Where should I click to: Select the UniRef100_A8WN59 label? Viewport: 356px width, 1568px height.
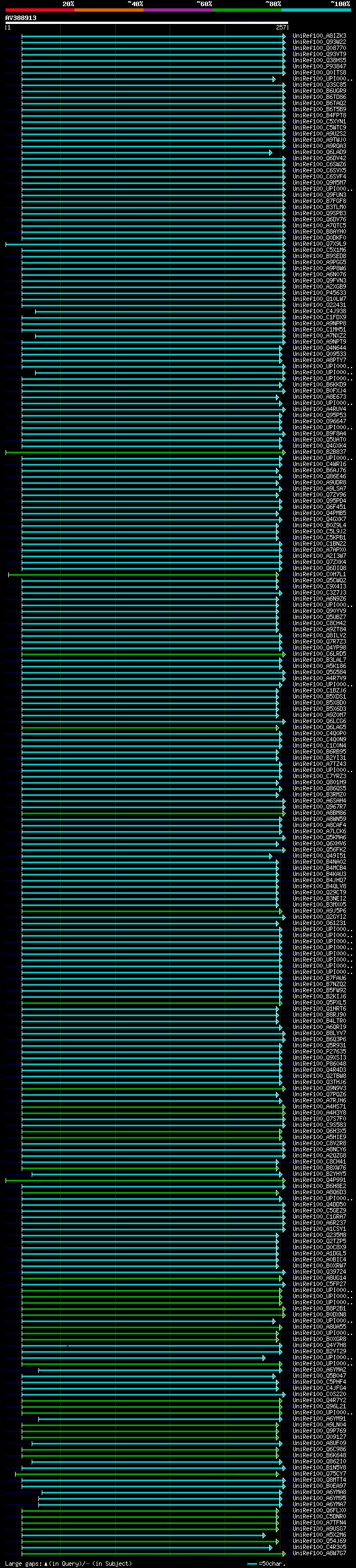click(x=319, y=819)
